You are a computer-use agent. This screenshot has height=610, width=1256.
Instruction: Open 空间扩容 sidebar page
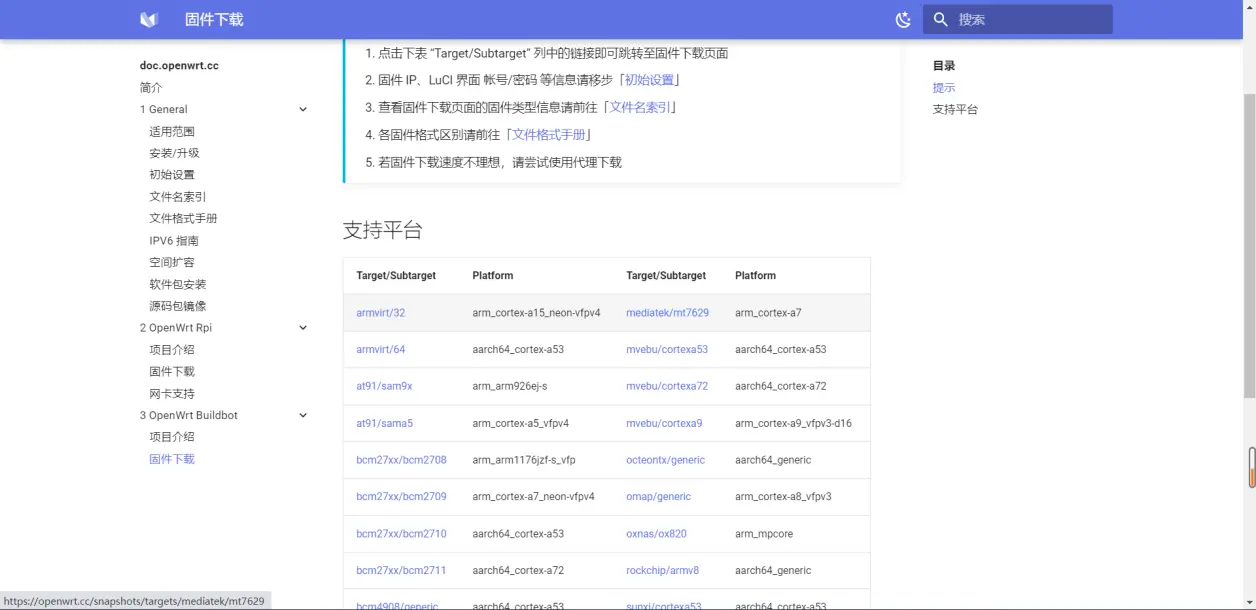coord(172,263)
